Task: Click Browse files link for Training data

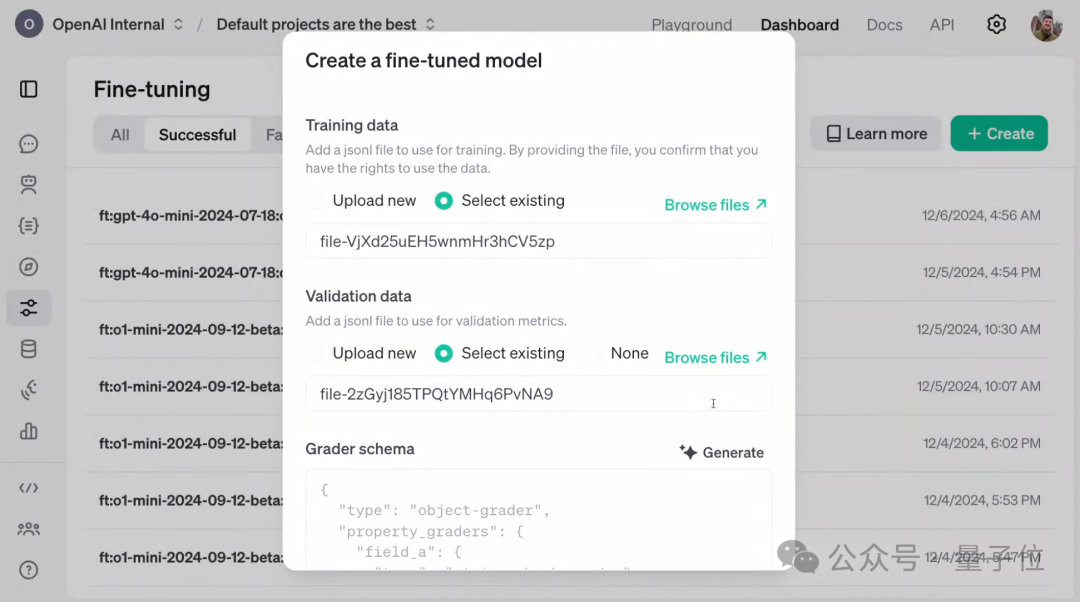Action: pos(715,205)
